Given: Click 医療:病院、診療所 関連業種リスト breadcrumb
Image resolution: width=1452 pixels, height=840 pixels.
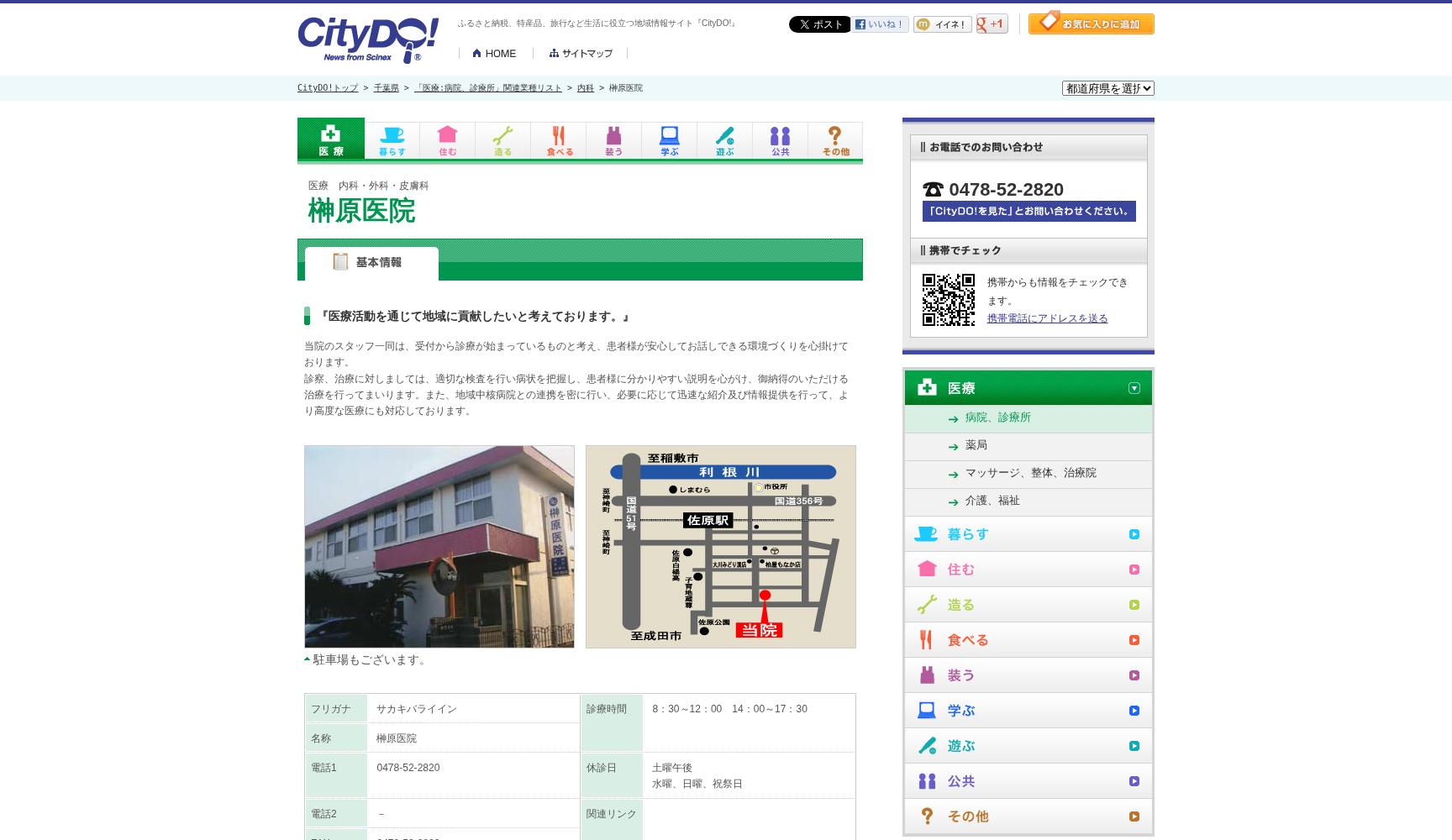Looking at the screenshot, I should click(x=488, y=88).
